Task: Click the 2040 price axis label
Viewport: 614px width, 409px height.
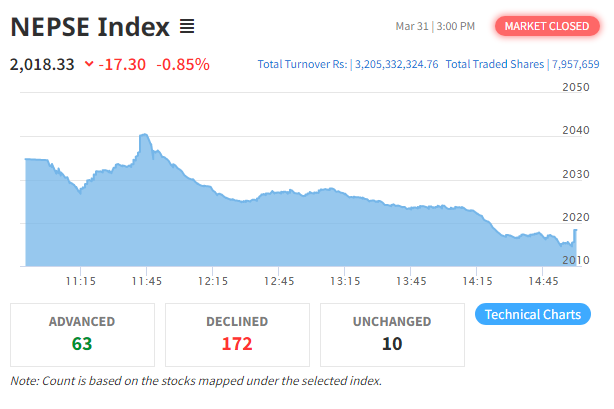Action: pyautogui.click(x=576, y=130)
